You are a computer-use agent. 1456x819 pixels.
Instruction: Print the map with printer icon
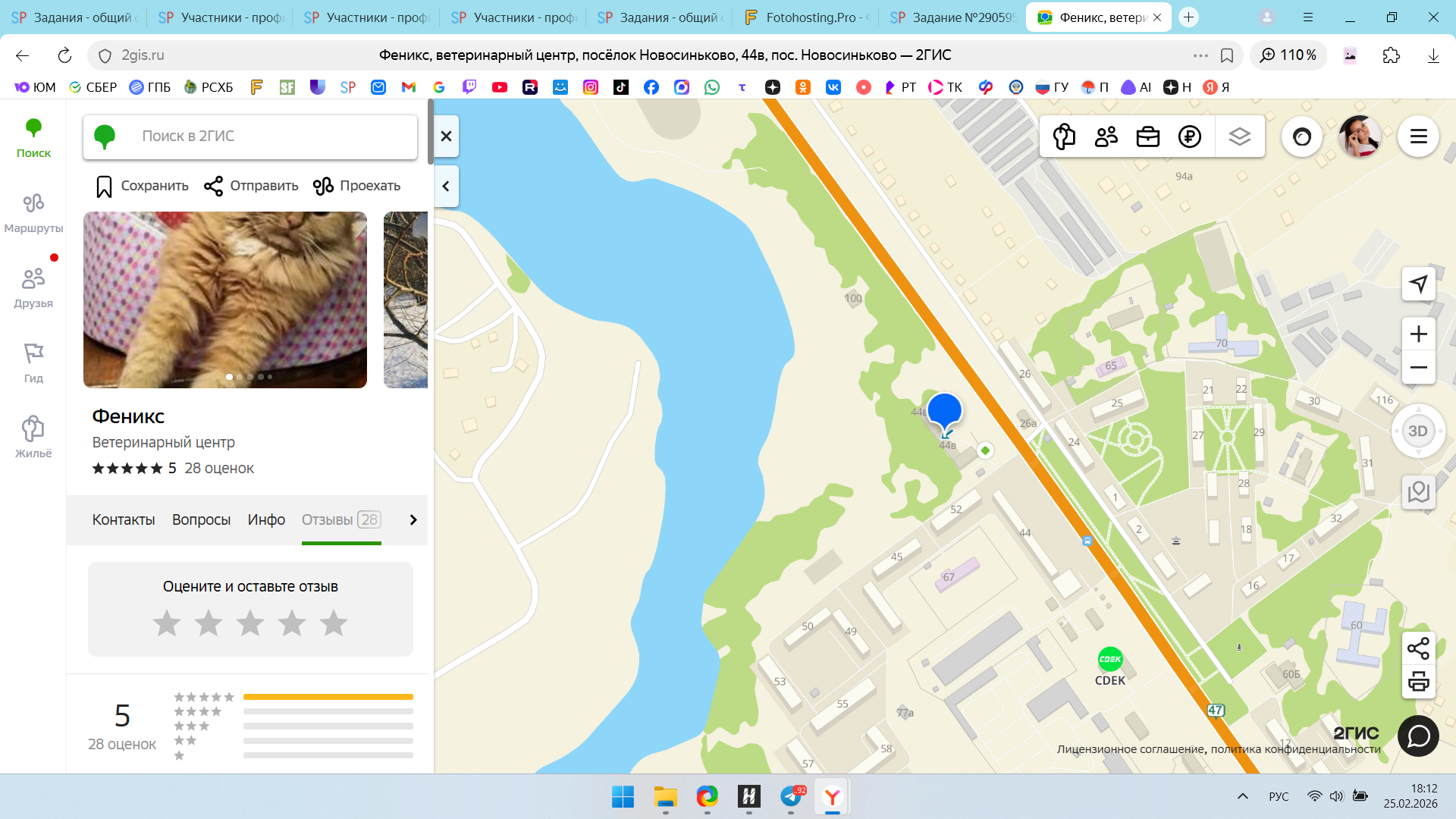[x=1418, y=682]
